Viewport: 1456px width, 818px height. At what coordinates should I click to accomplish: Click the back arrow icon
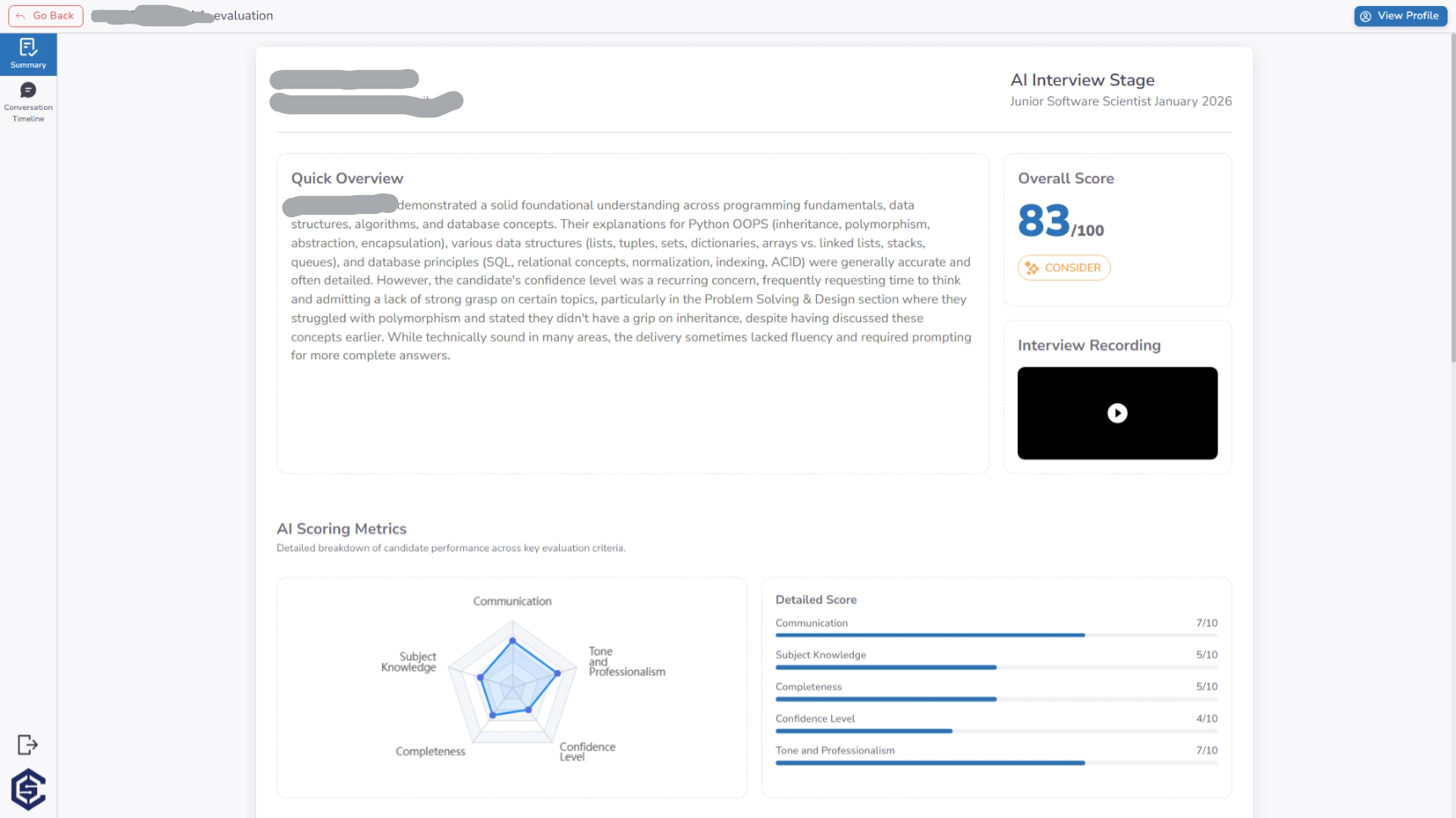click(x=21, y=16)
